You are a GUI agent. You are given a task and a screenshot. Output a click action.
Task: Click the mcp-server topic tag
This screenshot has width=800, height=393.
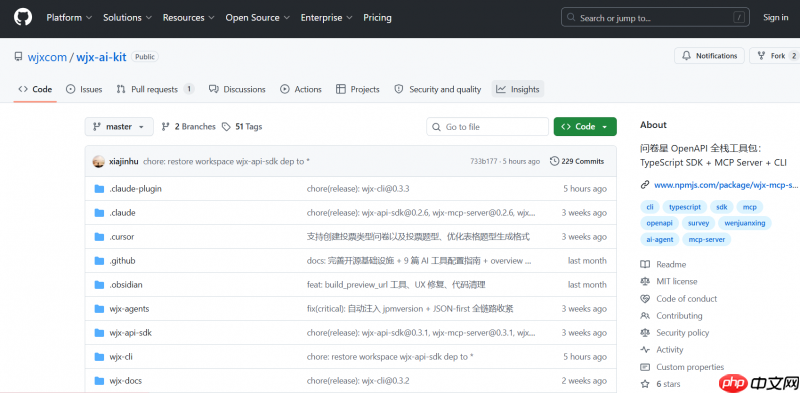[707, 239]
